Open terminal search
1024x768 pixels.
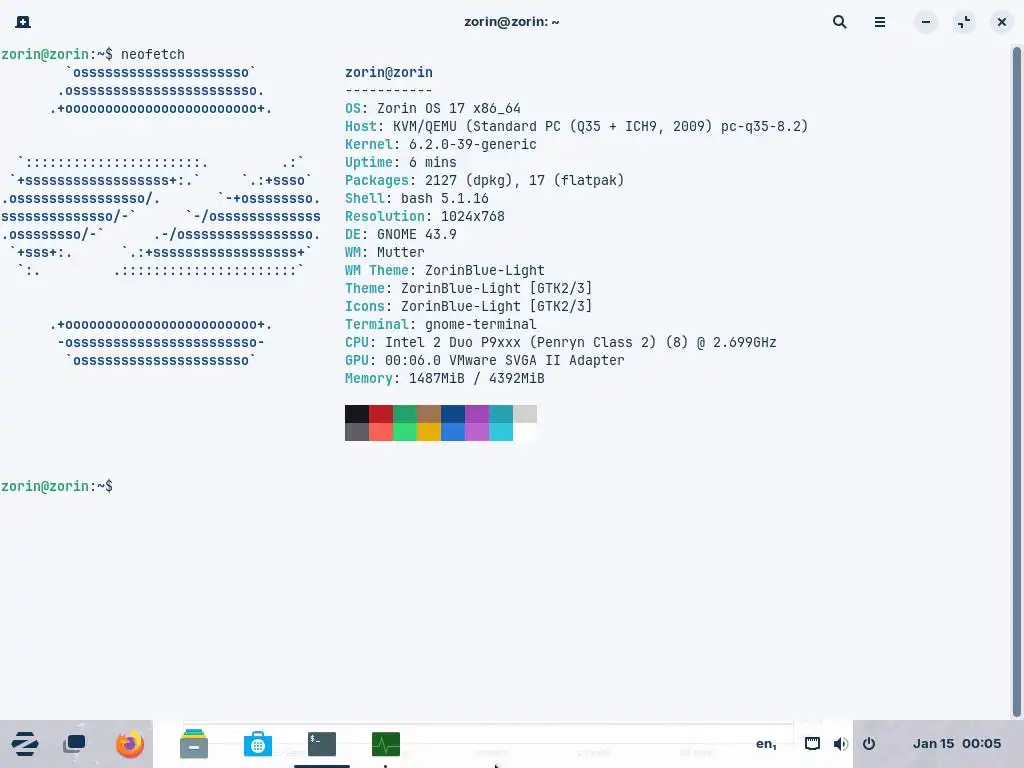tap(839, 22)
